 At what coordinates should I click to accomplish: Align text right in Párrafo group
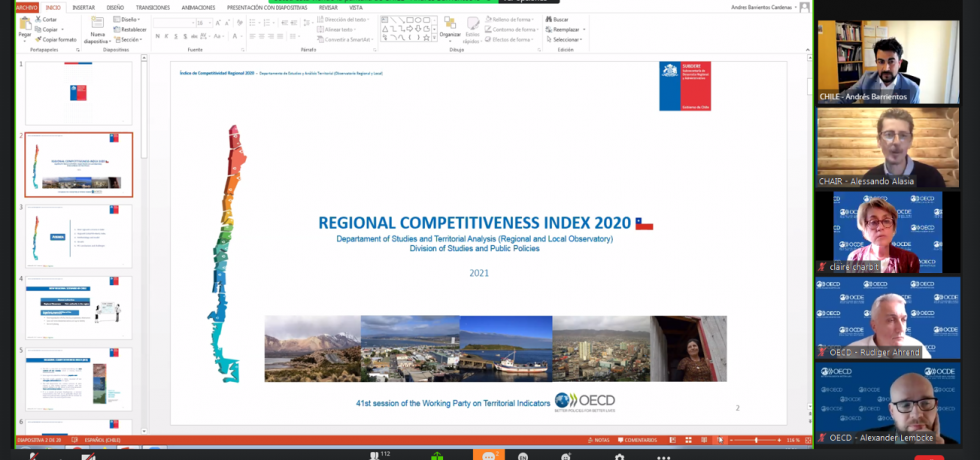271,36
